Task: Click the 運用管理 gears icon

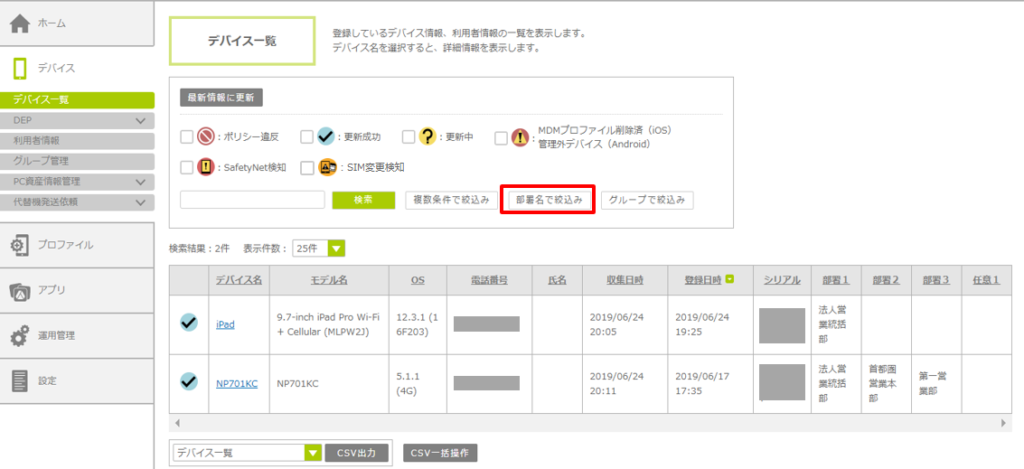Action: (x=20, y=336)
